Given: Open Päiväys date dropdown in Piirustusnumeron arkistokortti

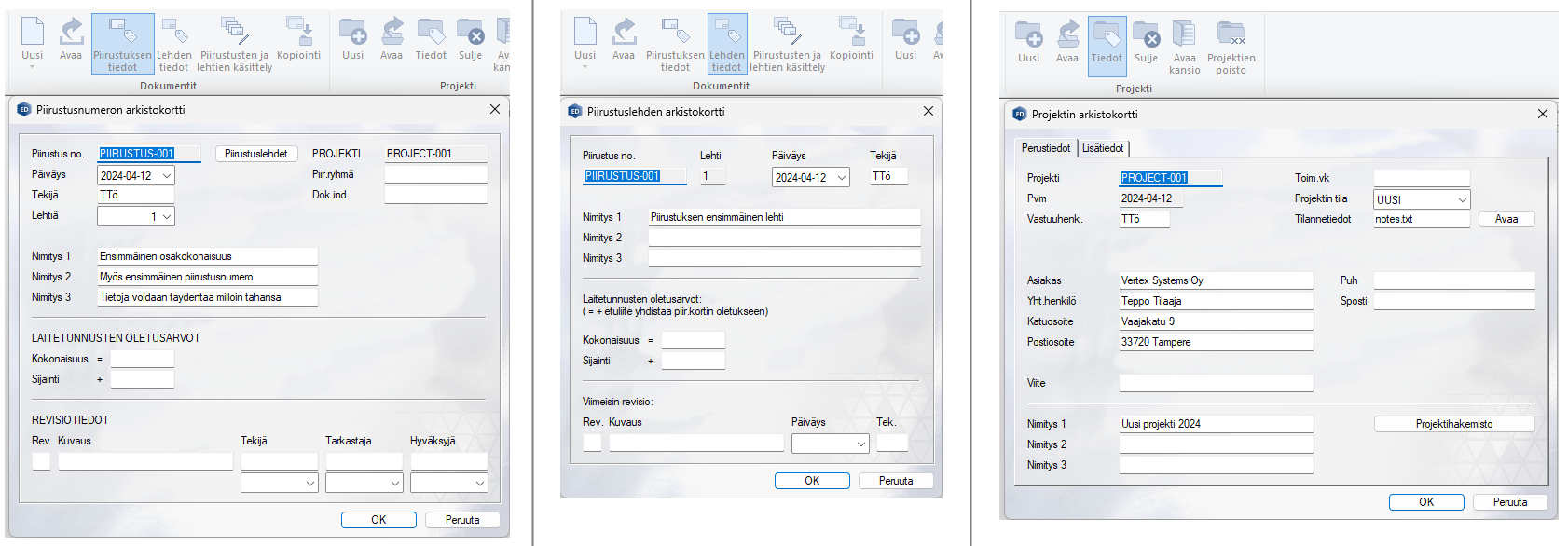Looking at the screenshot, I should click(167, 176).
